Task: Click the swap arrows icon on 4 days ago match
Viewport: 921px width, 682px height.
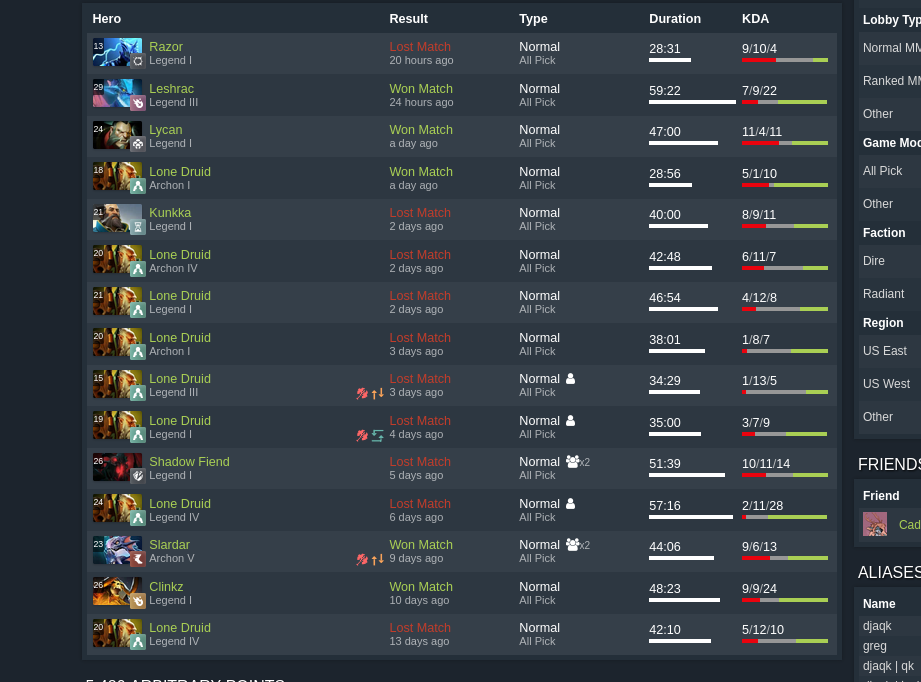Action: (x=378, y=435)
